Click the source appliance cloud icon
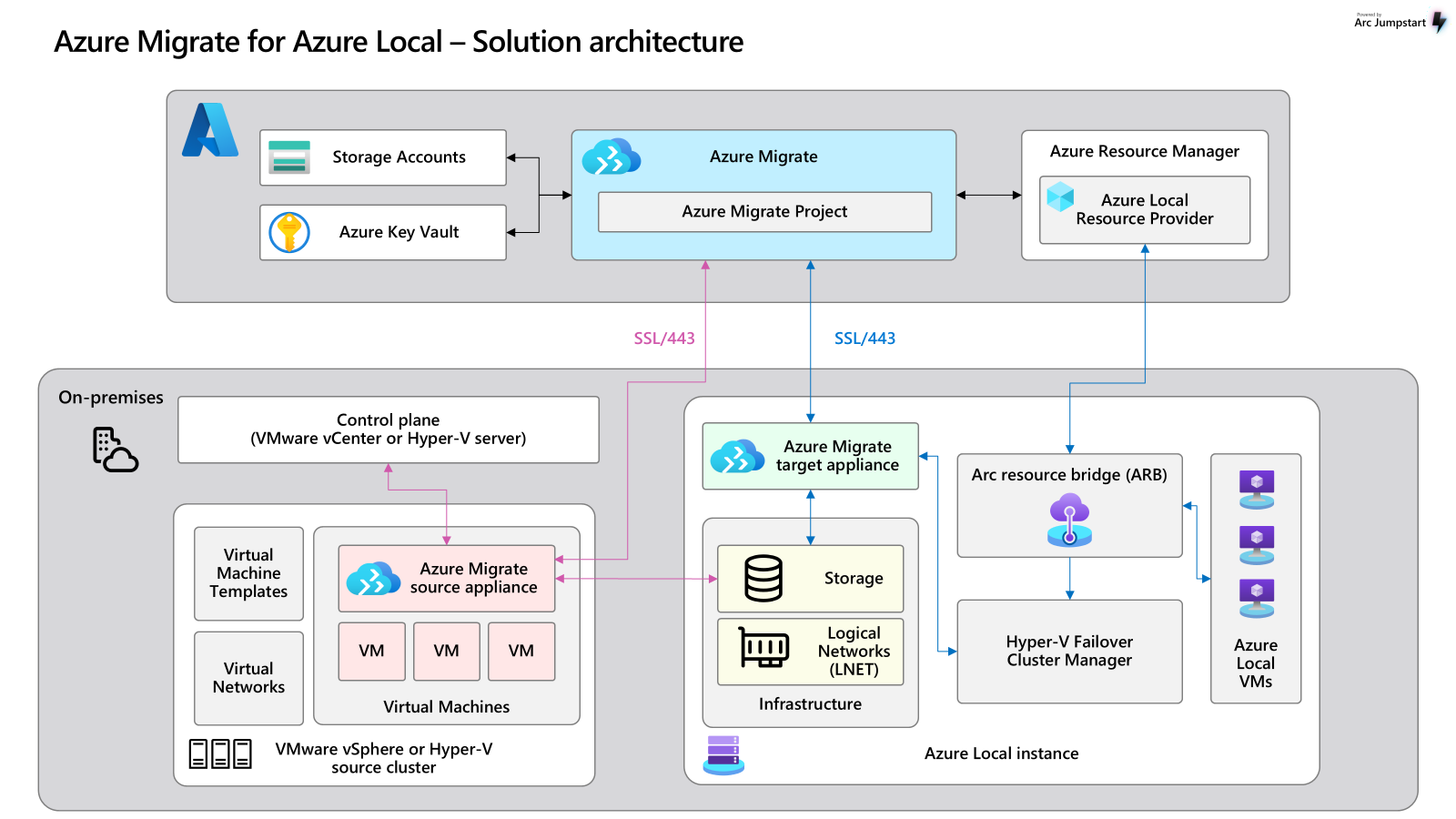This screenshot has width=1456, height=819. pos(373,579)
